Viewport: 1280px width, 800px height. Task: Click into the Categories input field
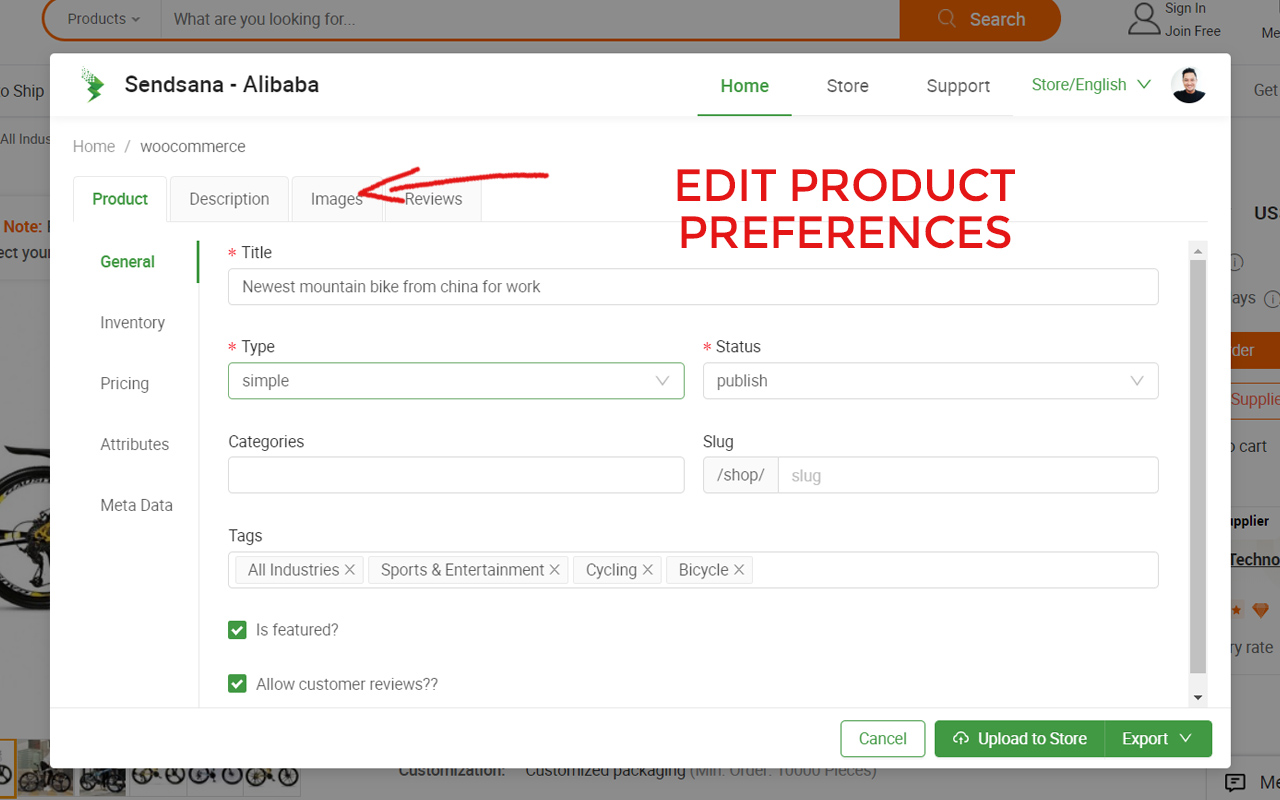click(456, 475)
